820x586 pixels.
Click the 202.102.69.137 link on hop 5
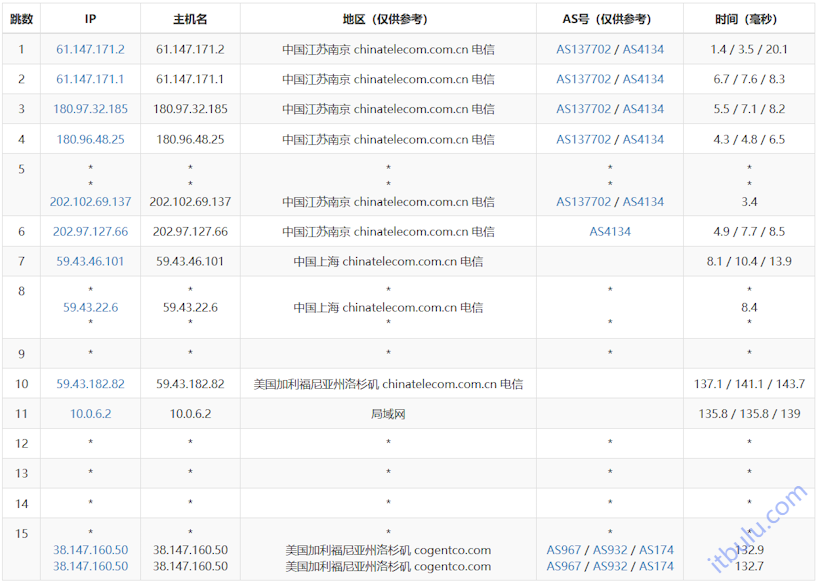click(91, 200)
